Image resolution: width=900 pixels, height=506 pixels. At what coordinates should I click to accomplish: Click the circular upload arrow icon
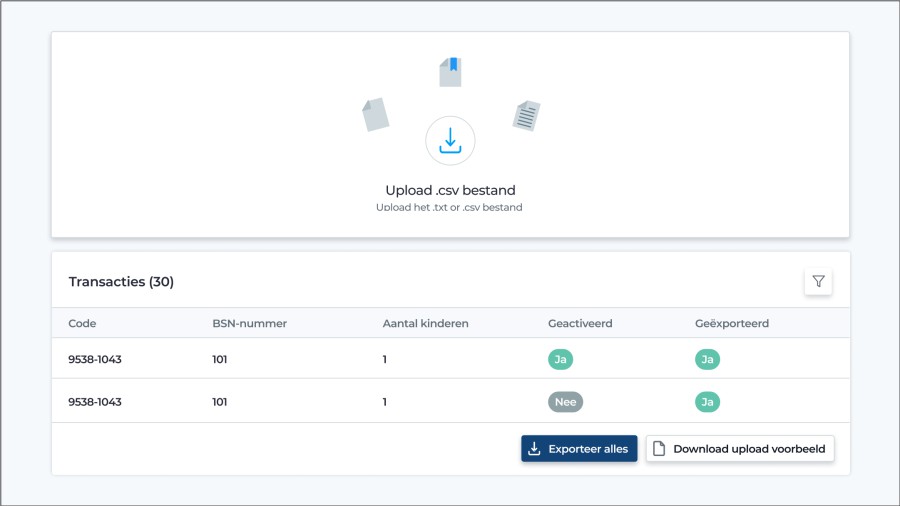tap(450, 141)
